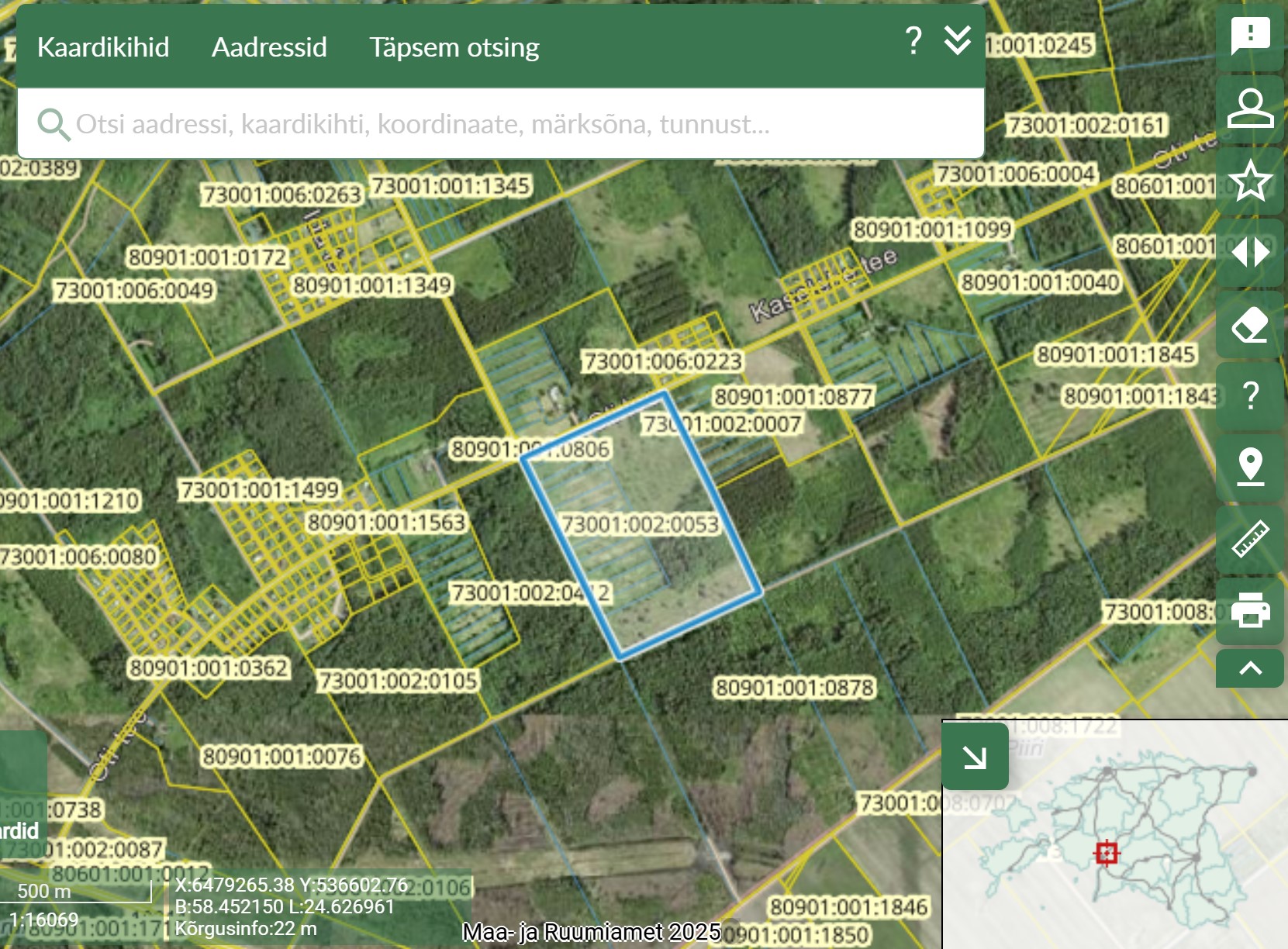Click parcel label 73001:006:0049
Viewport: 1288px width, 949px height.
click(x=134, y=291)
